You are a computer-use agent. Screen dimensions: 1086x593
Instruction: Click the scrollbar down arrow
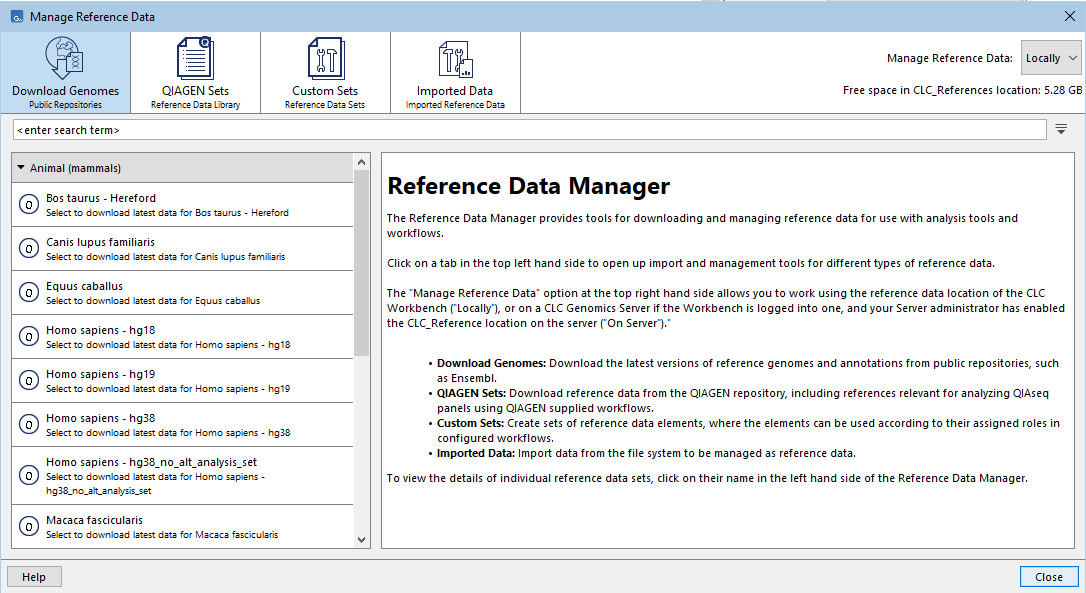pyautogui.click(x=362, y=539)
